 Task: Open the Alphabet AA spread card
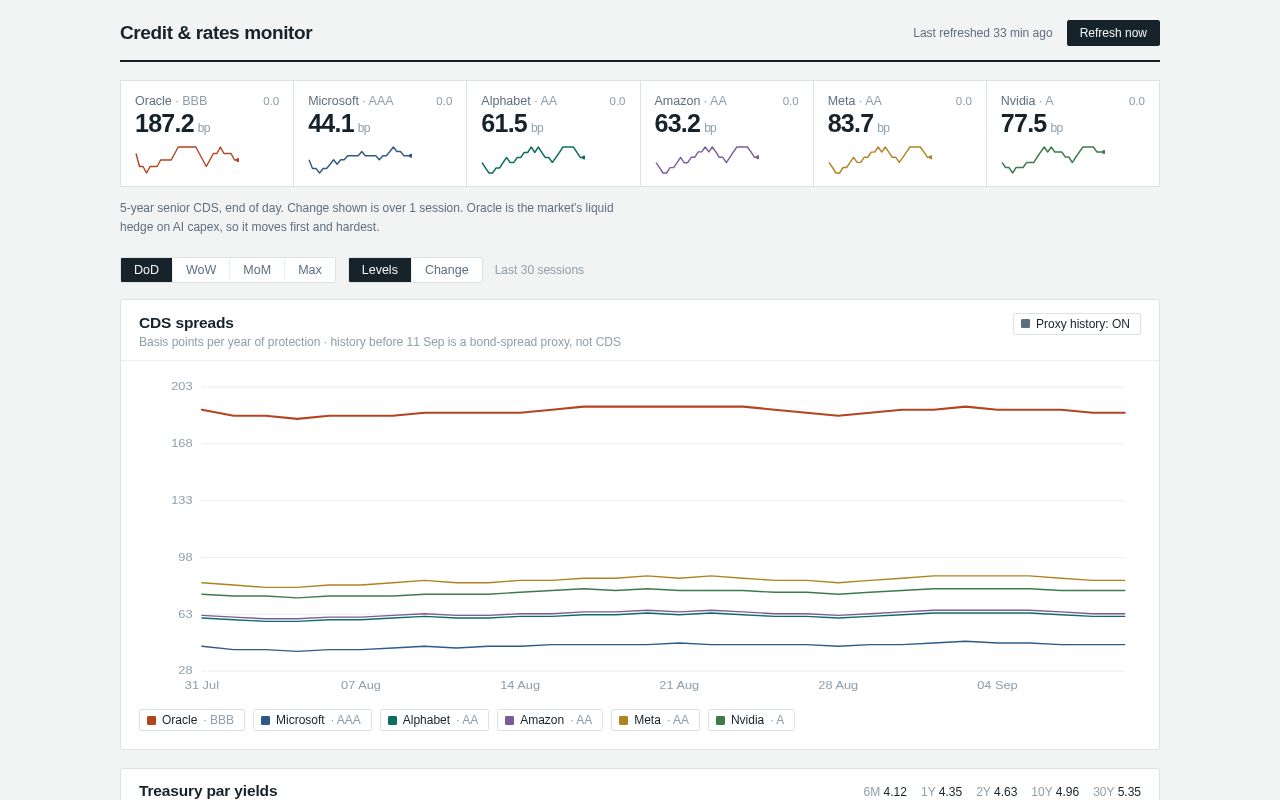(553, 133)
